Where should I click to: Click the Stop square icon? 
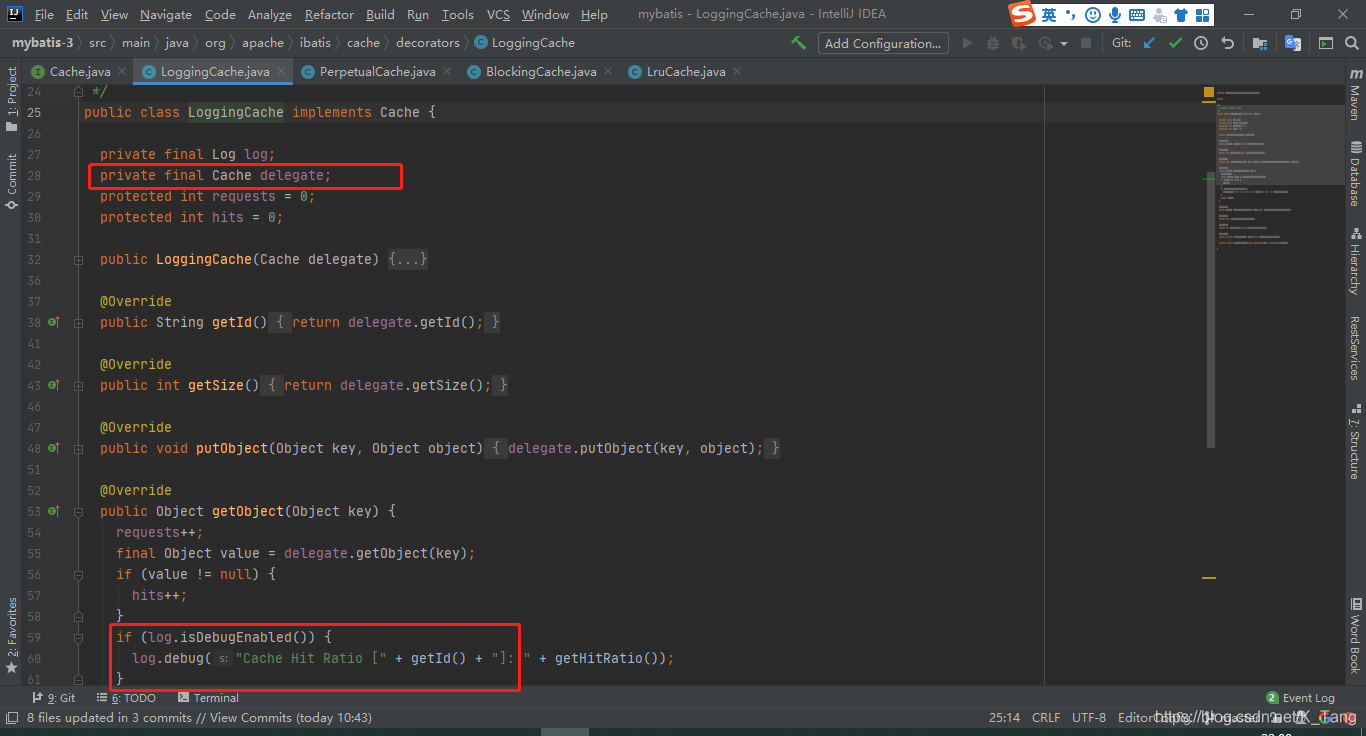[1088, 43]
